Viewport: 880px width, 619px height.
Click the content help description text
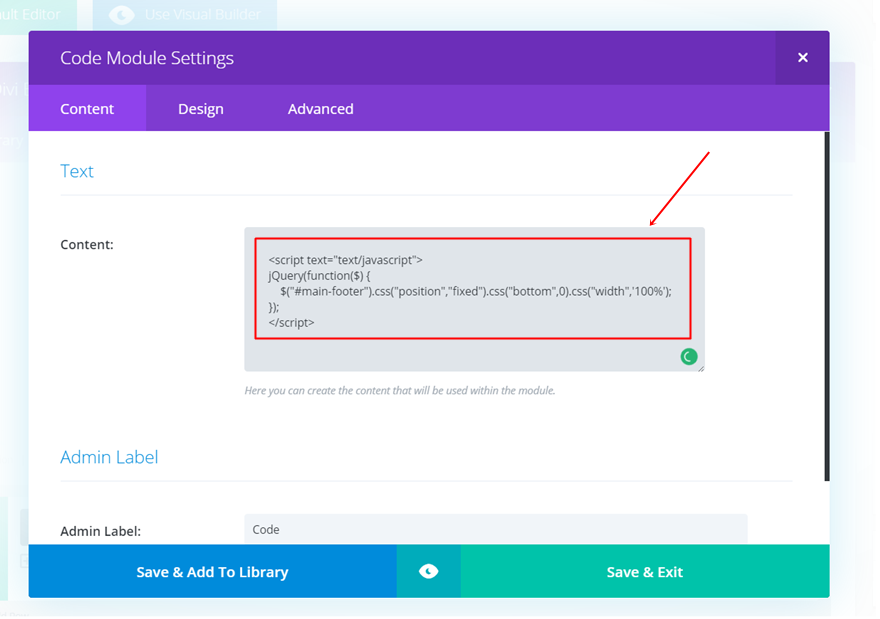pyautogui.click(x=399, y=391)
